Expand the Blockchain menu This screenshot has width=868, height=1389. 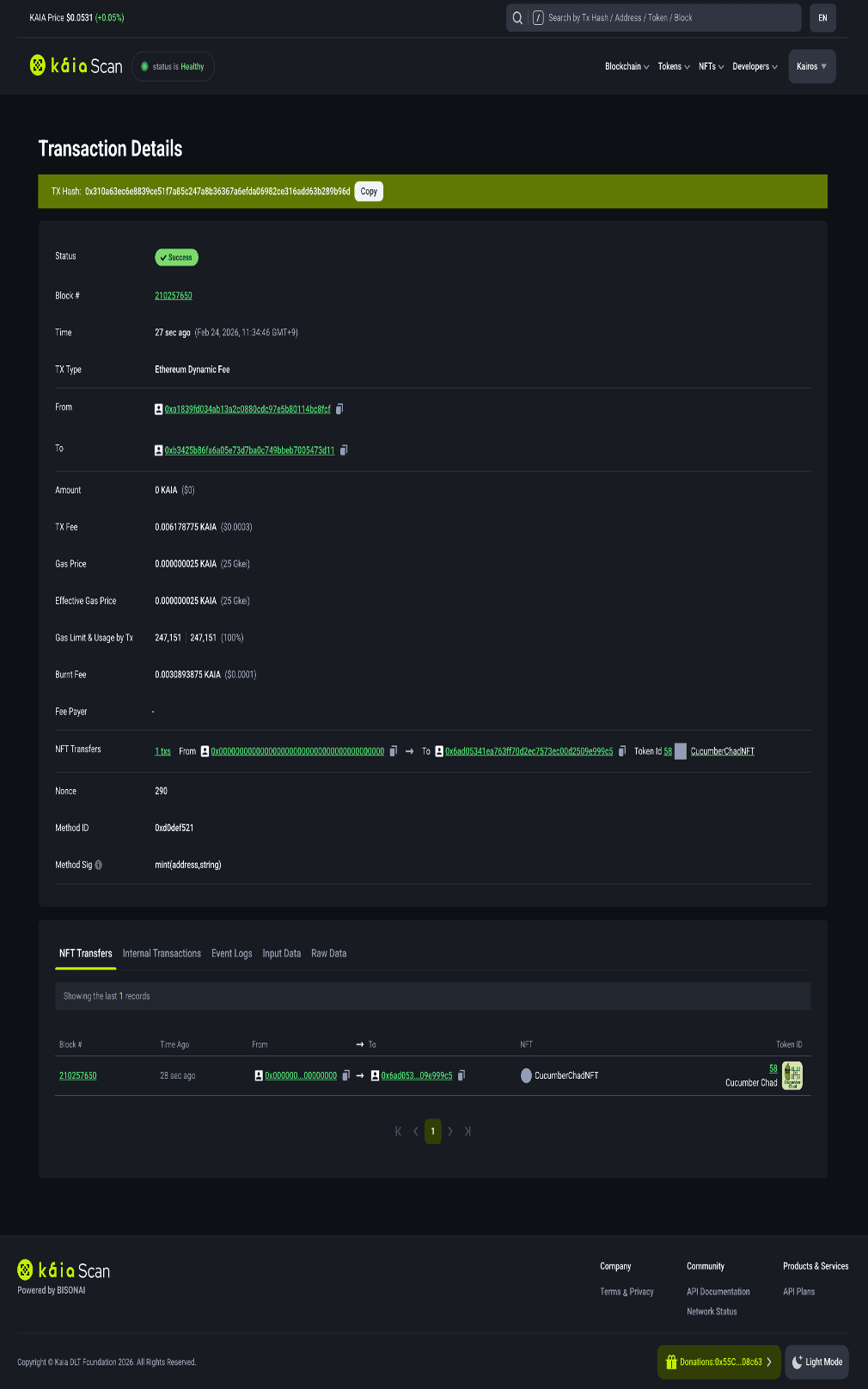[627, 67]
